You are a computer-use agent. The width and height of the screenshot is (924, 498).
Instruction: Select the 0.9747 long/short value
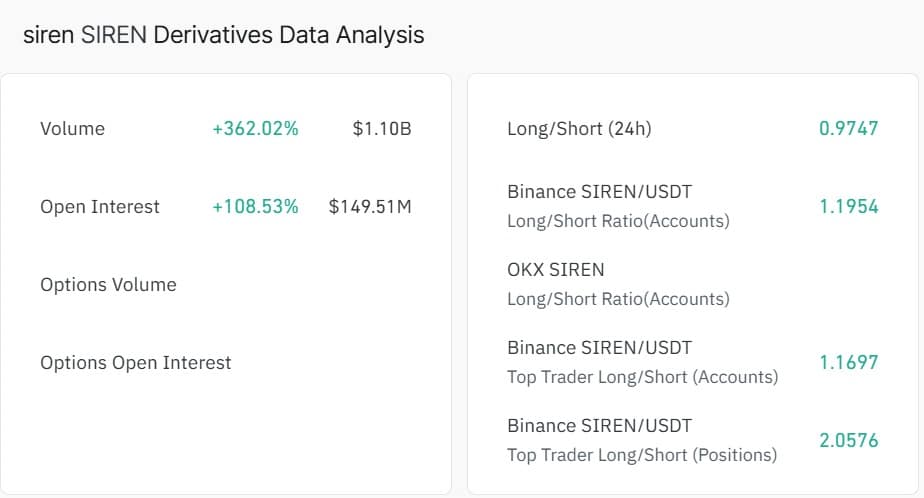[848, 129]
